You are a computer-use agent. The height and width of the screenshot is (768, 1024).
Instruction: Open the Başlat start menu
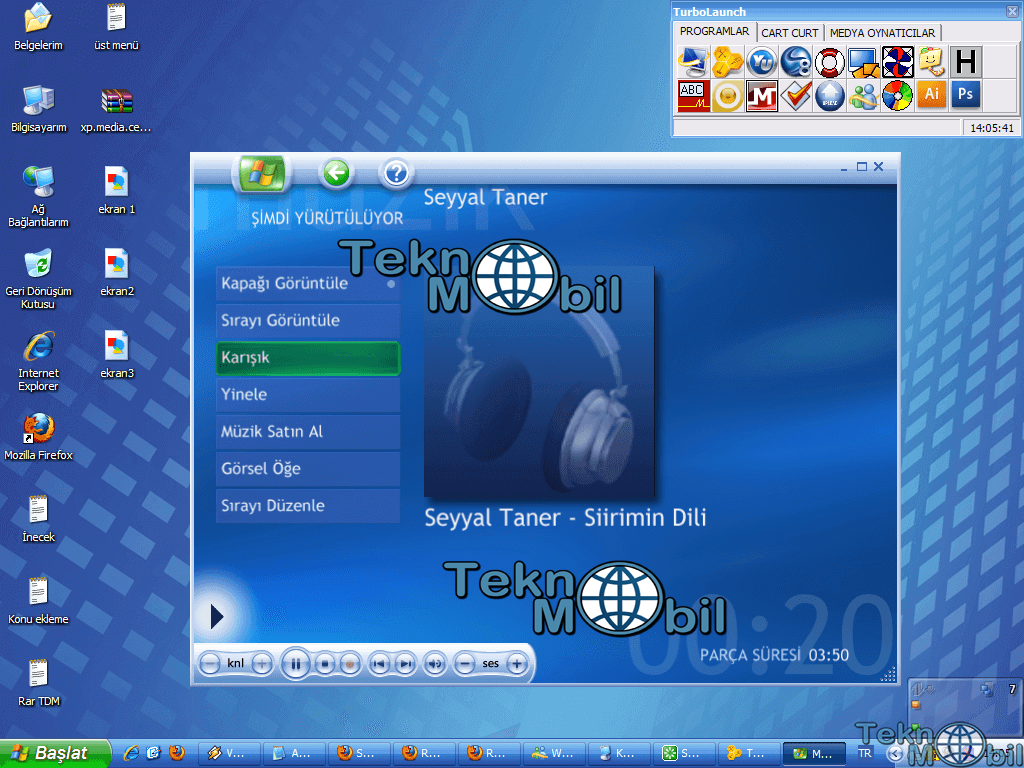coord(55,753)
